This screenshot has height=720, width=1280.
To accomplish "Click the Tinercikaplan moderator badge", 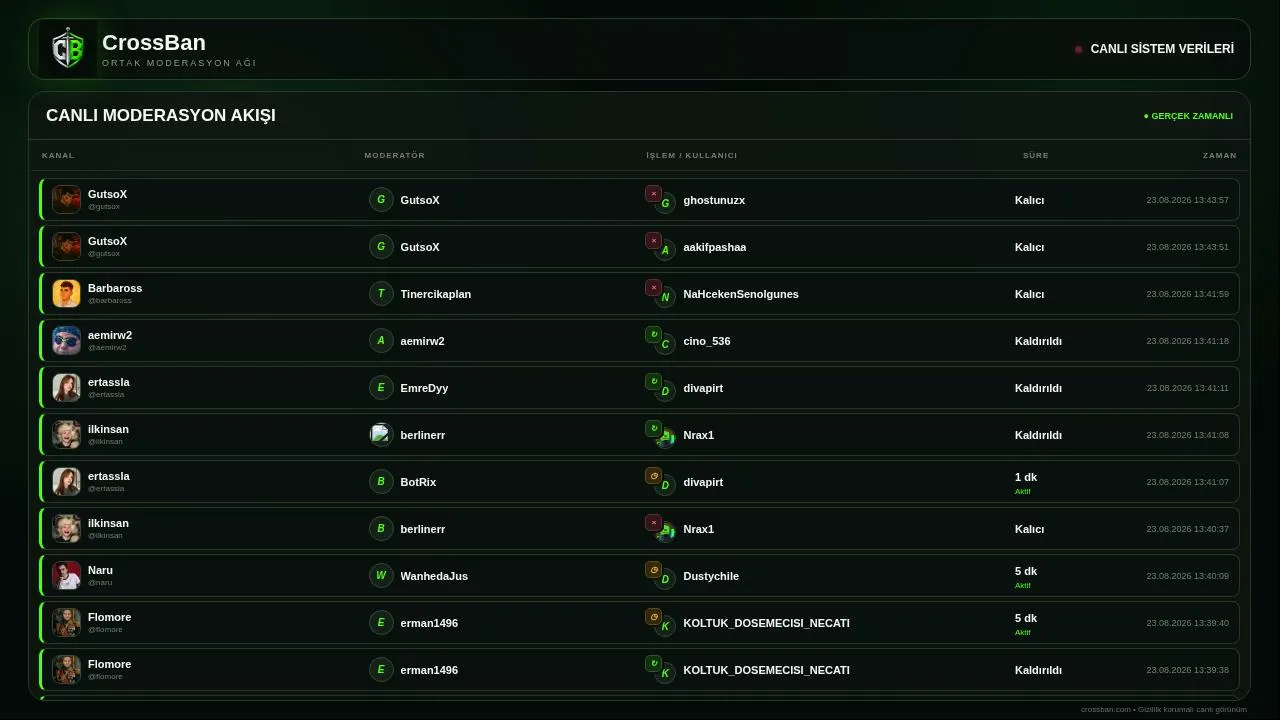I will 381,294.
